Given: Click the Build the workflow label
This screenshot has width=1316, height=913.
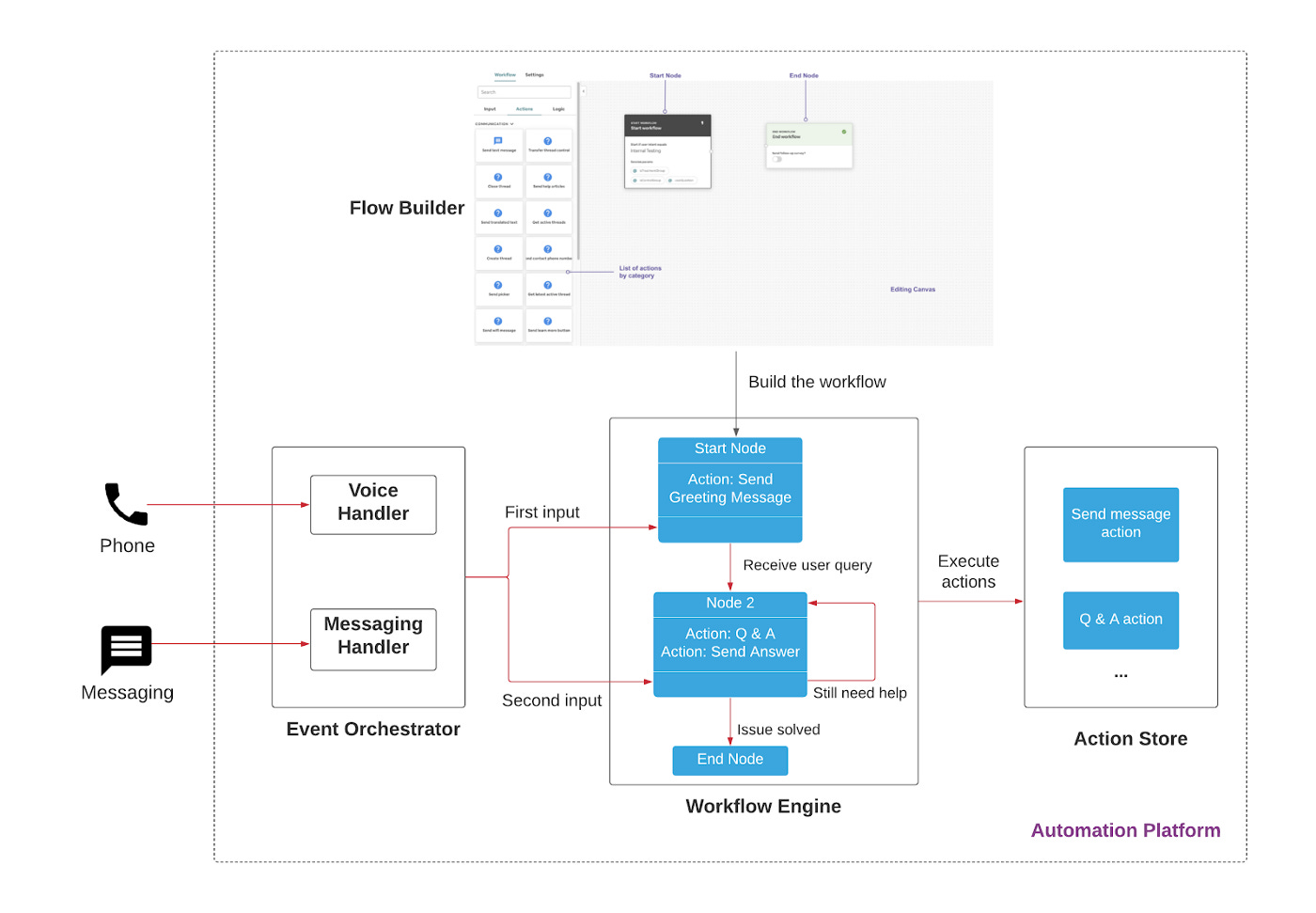Looking at the screenshot, I should [817, 382].
